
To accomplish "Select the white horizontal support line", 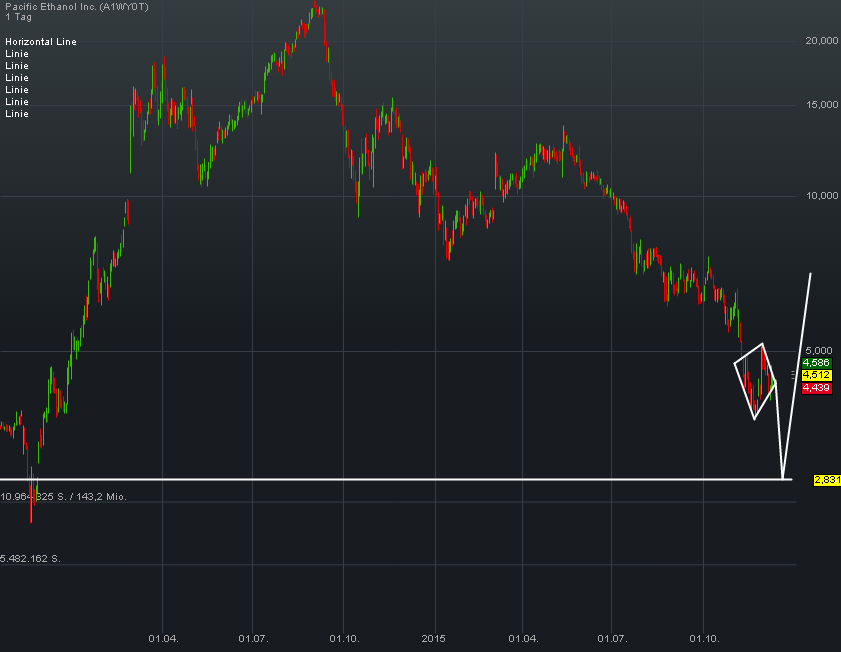I will (x=400, y=478).
